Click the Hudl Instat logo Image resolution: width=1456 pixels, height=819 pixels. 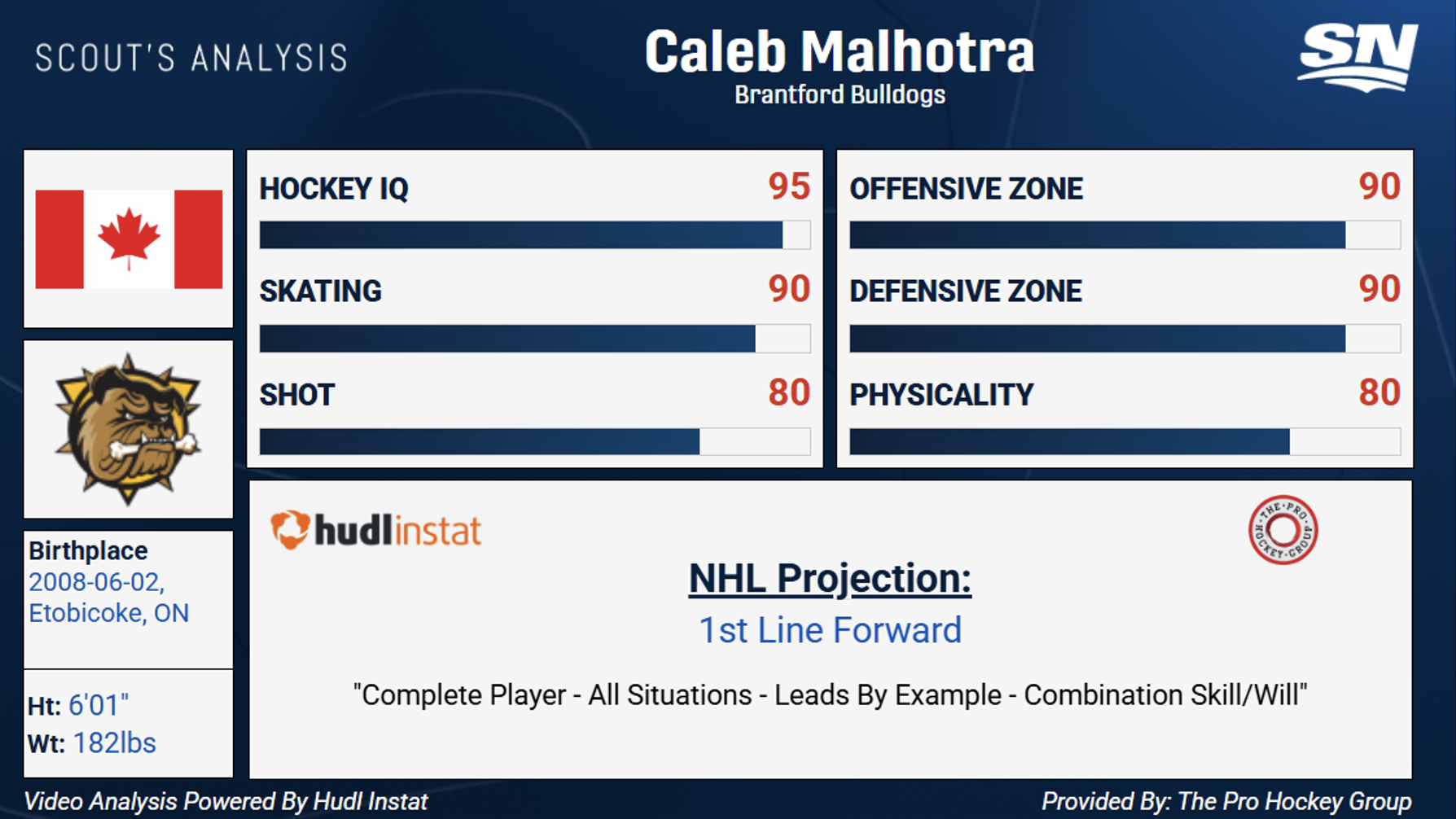(x=376, y=531)
